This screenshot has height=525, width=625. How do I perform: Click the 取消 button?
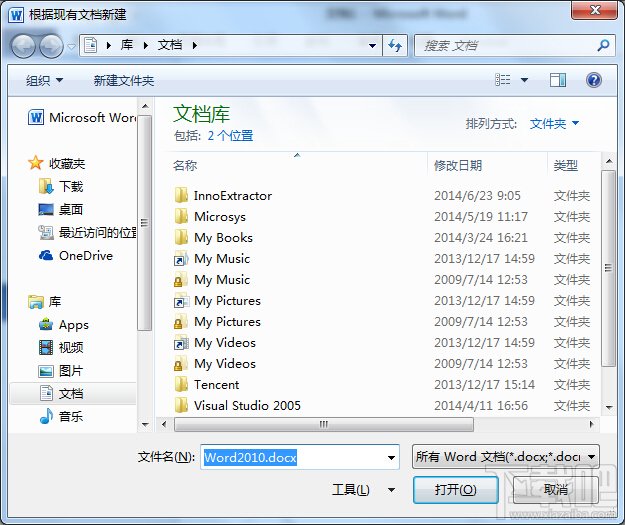556,490
